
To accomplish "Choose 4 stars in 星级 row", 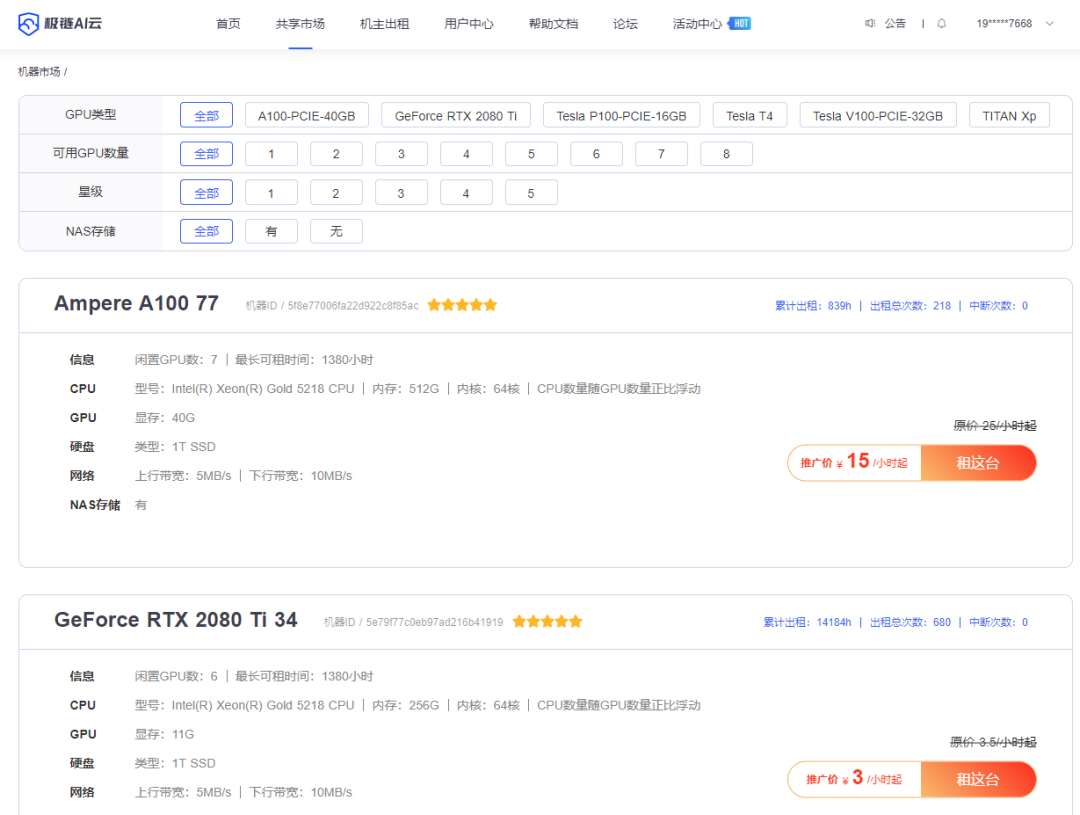I will pyautogui.click(x=466, y=193).
